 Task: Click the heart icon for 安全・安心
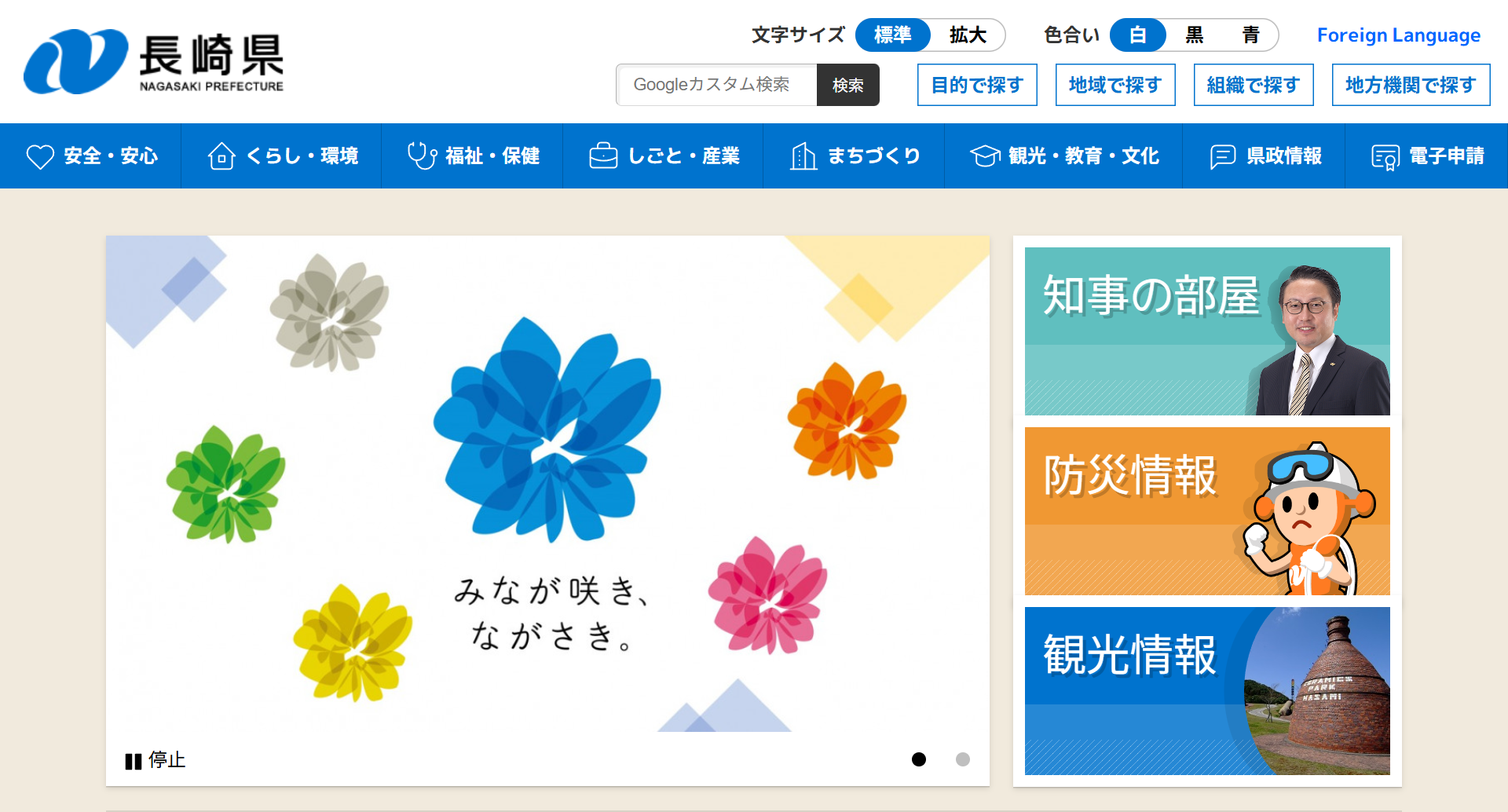coord(40,156)
